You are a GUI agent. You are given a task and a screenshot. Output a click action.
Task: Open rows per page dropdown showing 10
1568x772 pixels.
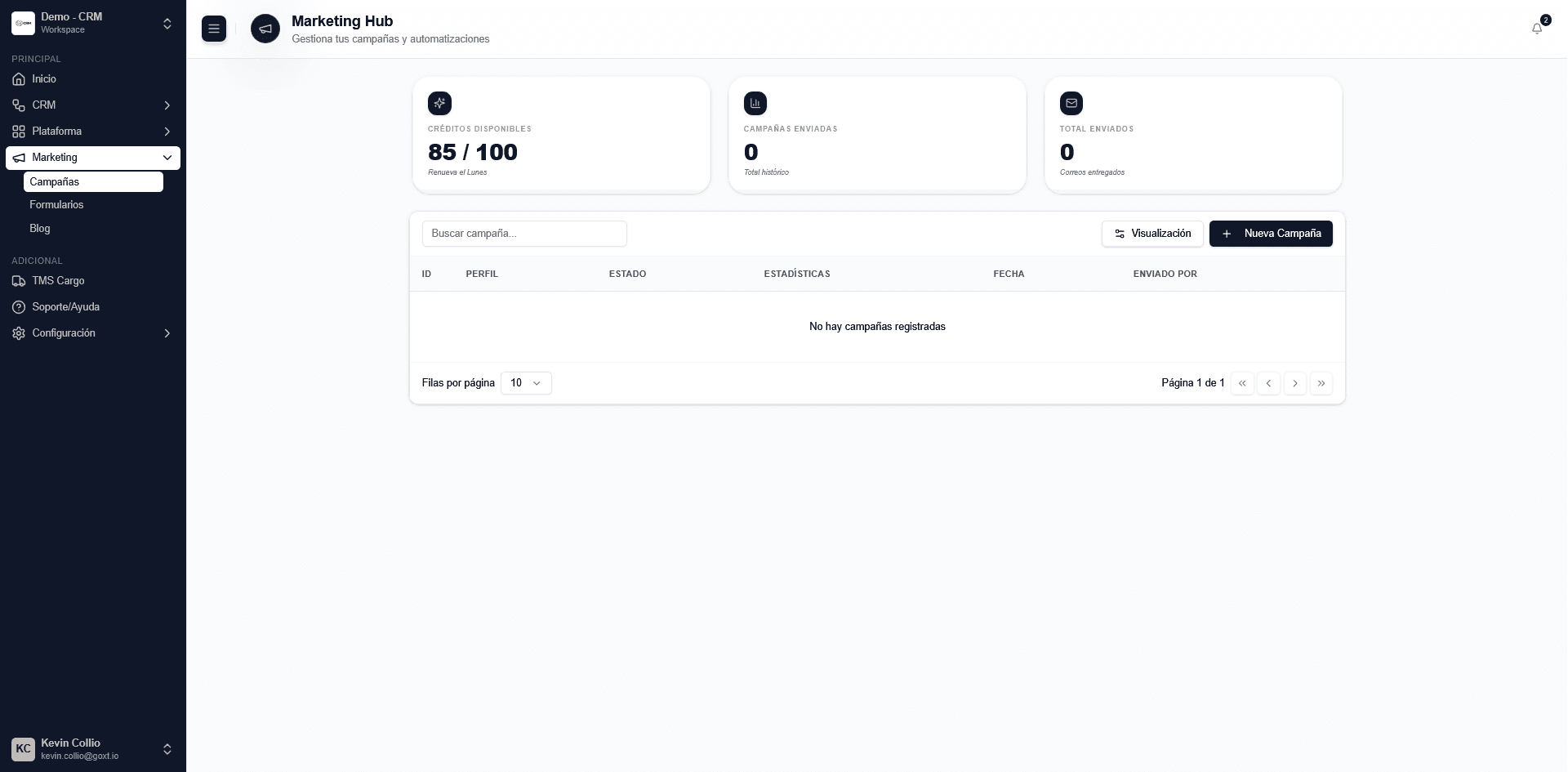click(x=526, y=383)
